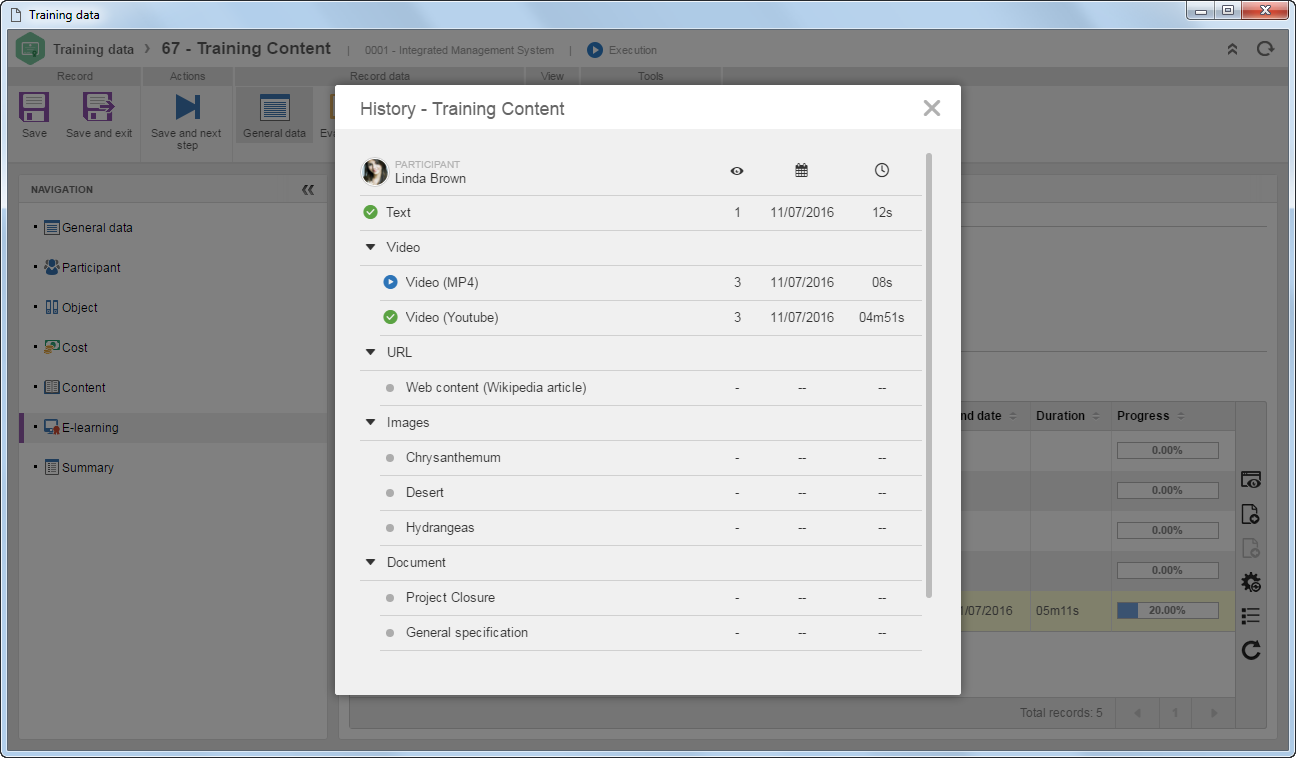Image resolution: width=1296 pixels, height=758 pixels.
Task: Collapse the URL group
Action: 370,352
